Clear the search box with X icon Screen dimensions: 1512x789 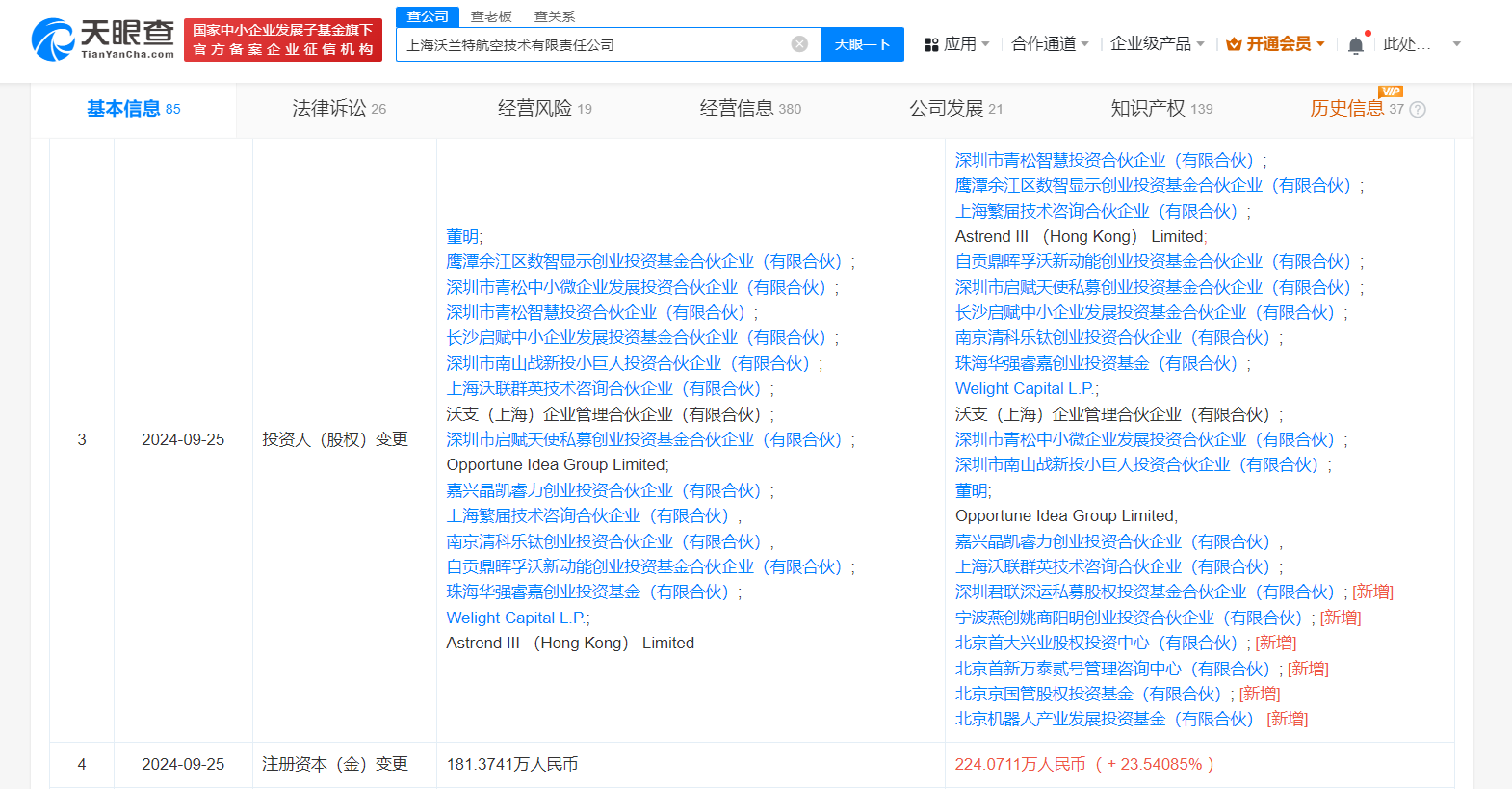pyautogui.click(x=799, y=44)
